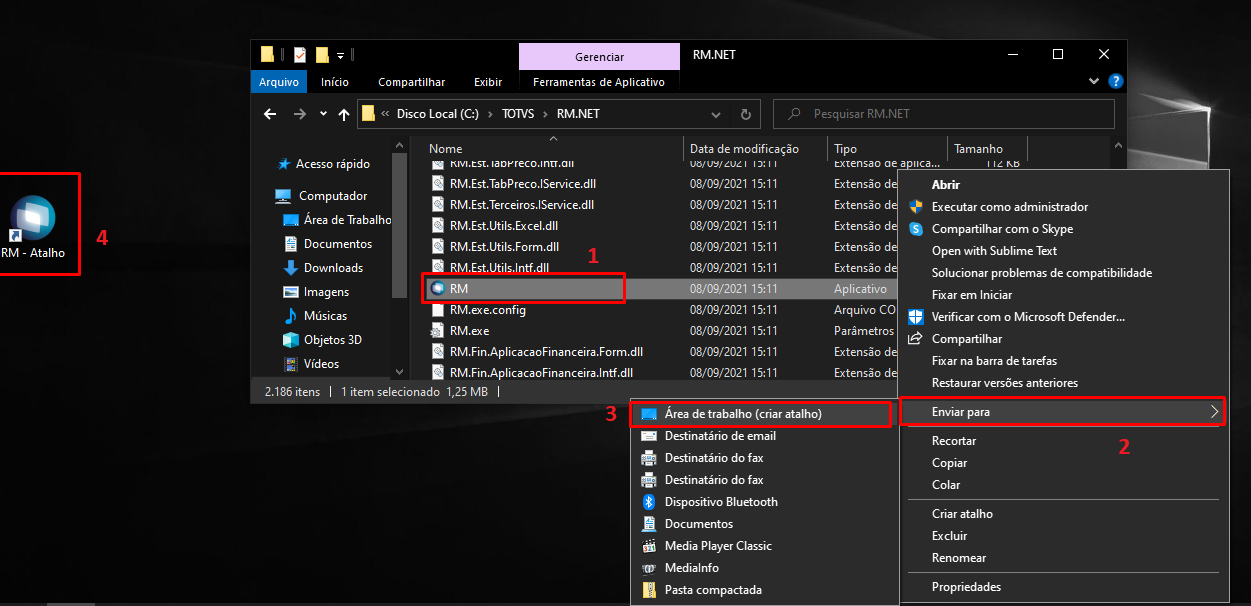
Task: Choose Solucionar problemas de compatibilidade
Action: pyautogui.click(x=1042, y=273)
